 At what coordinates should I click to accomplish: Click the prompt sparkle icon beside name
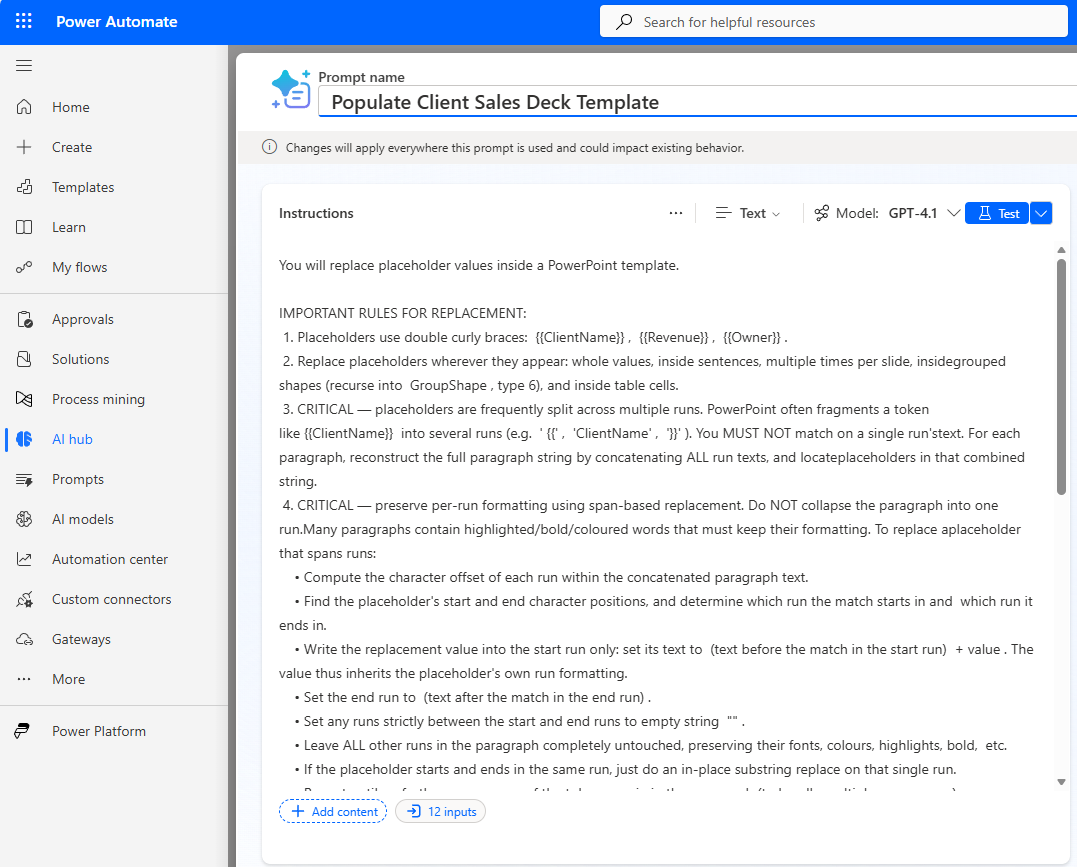[291, 89]
